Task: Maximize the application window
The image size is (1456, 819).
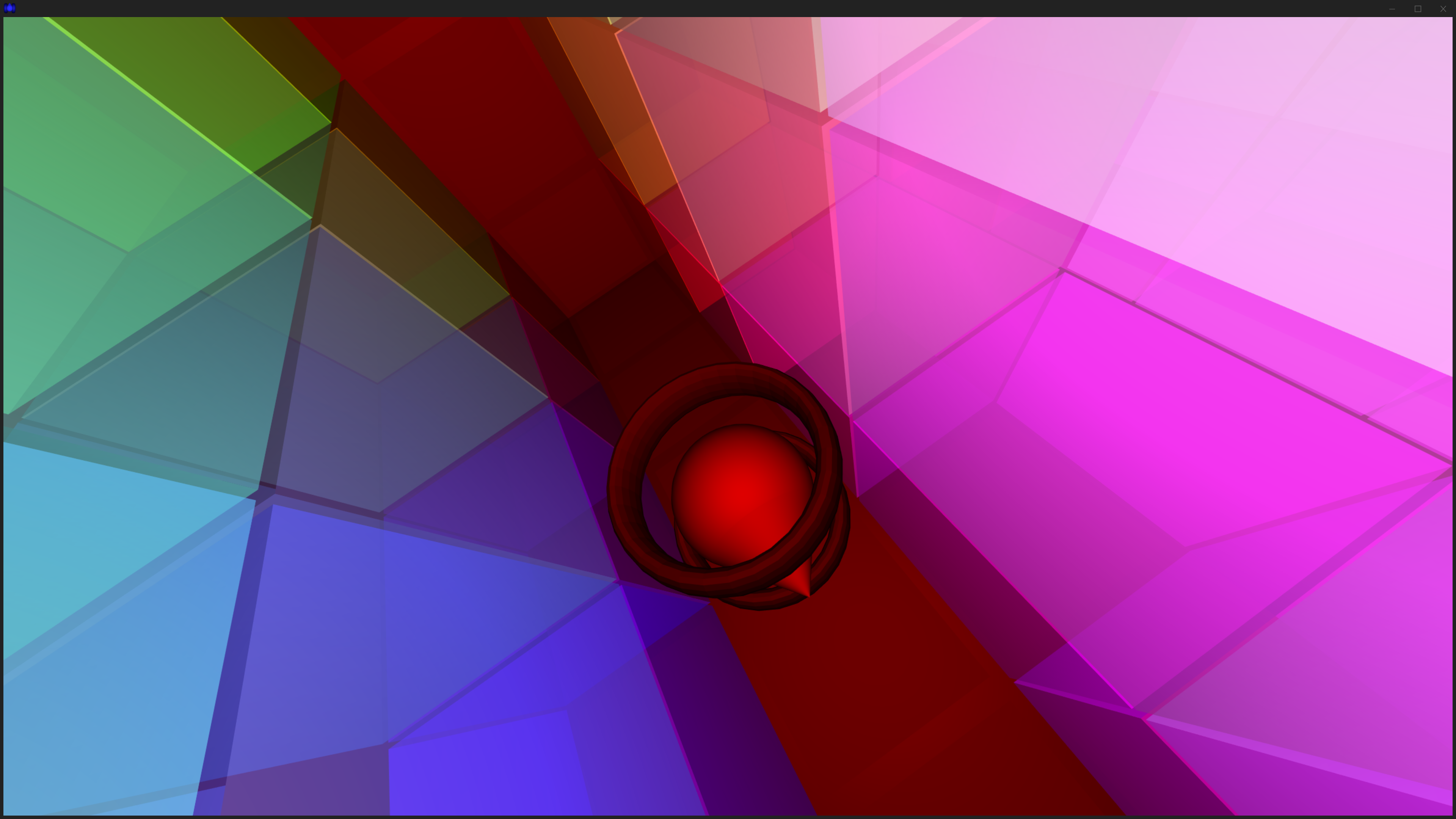Action: tap(1418, 8)
